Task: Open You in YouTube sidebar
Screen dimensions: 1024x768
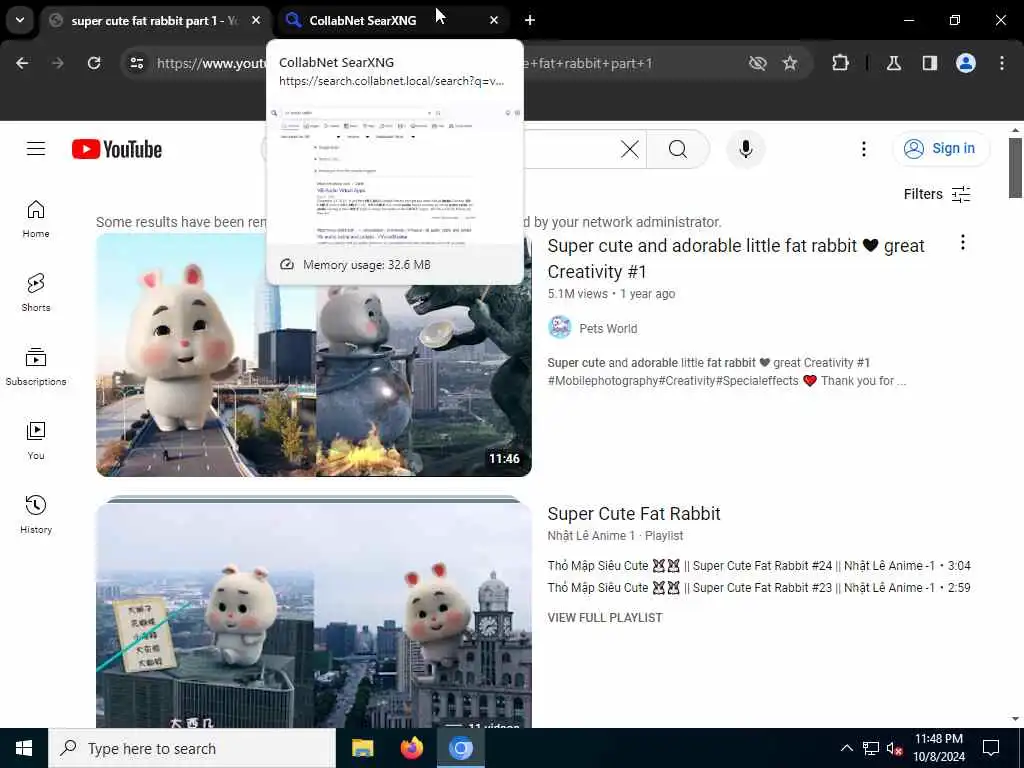Action: [36, 440]
